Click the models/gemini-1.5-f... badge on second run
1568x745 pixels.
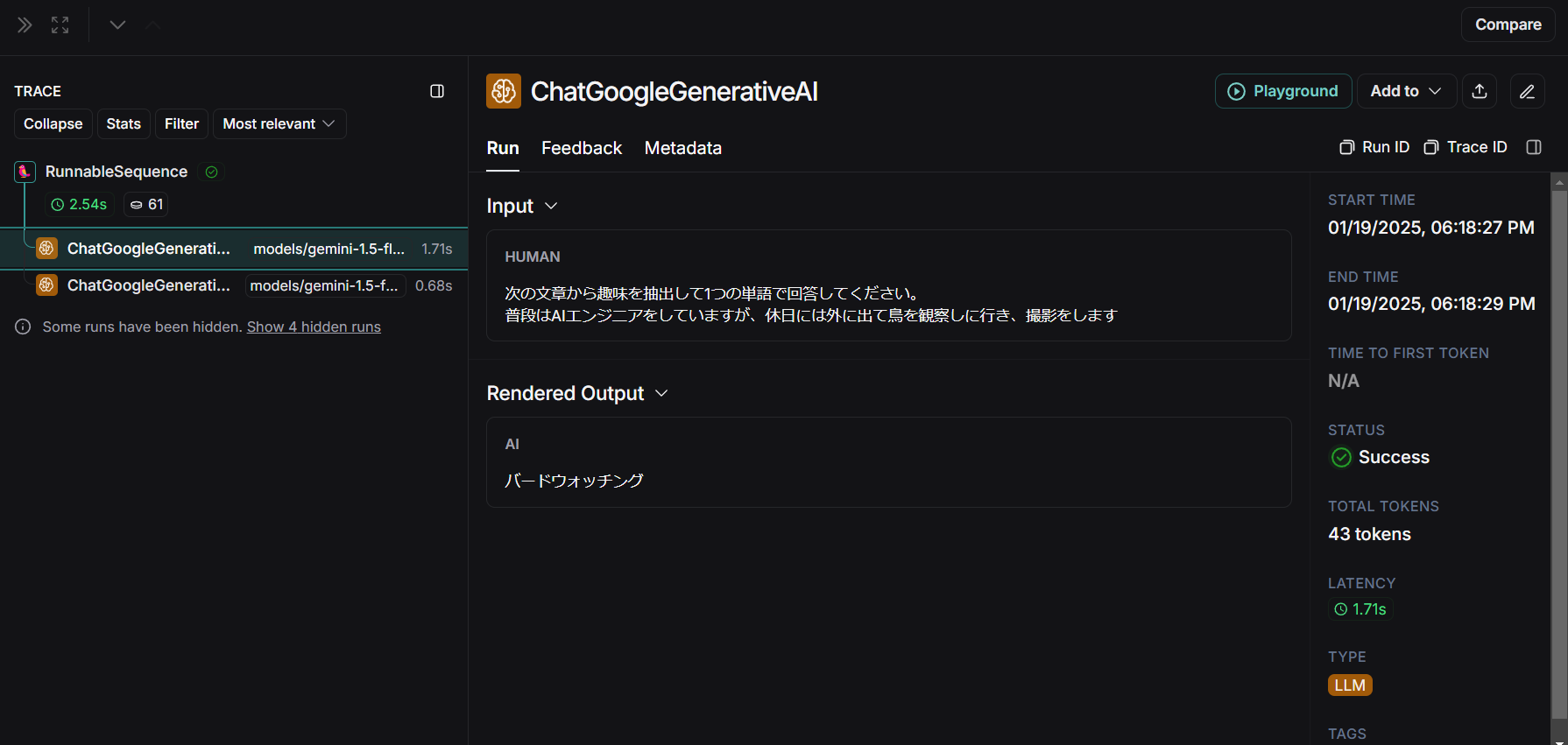(324, 285)
